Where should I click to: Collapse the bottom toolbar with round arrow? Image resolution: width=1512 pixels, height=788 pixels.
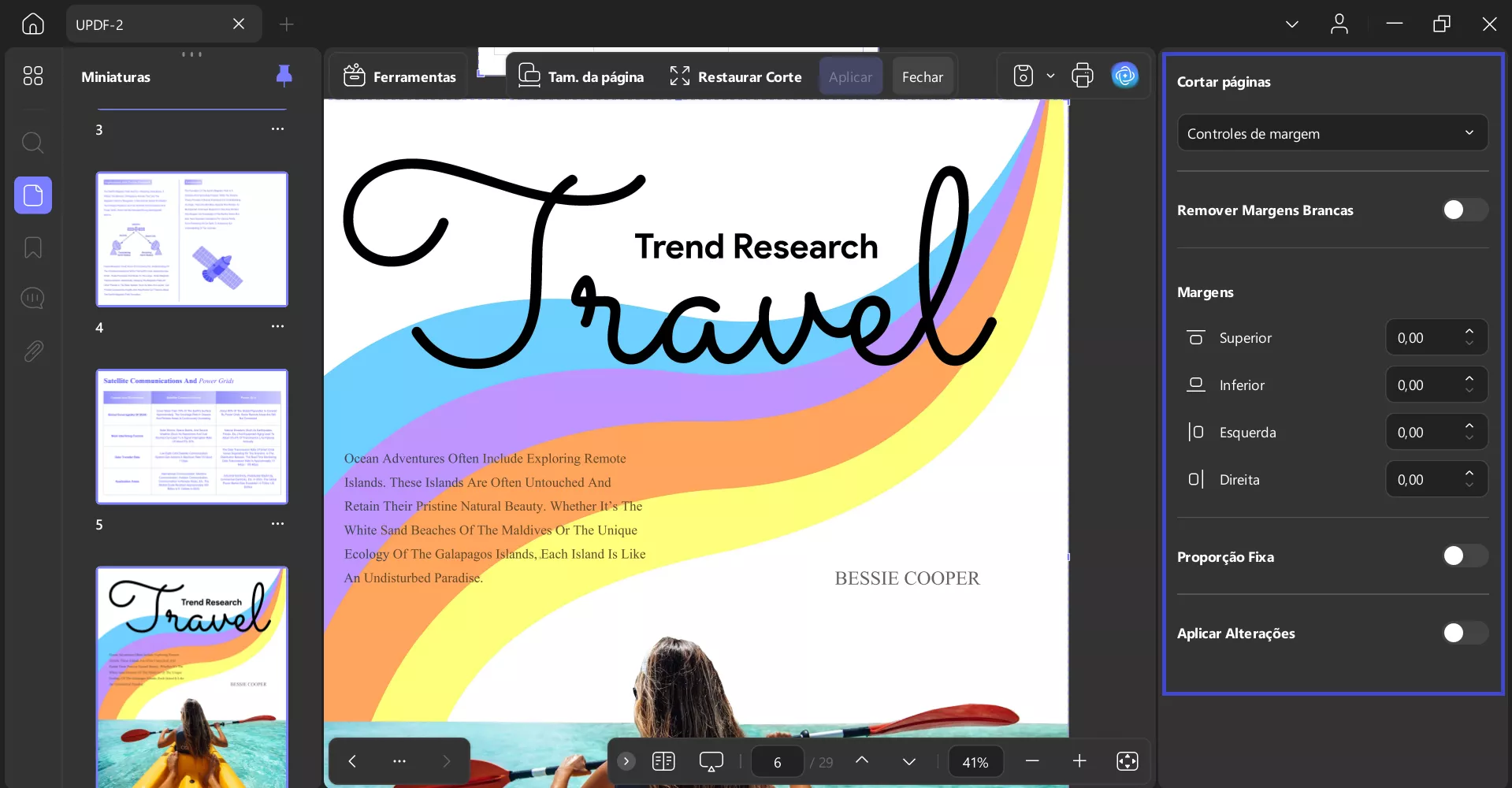626,761
